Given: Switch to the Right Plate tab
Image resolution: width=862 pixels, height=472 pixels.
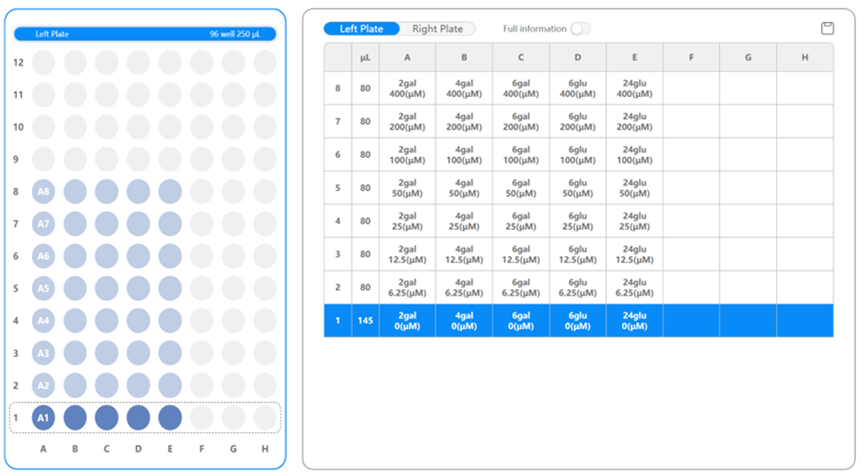Looking at the screenshot, I should [437, 29].
